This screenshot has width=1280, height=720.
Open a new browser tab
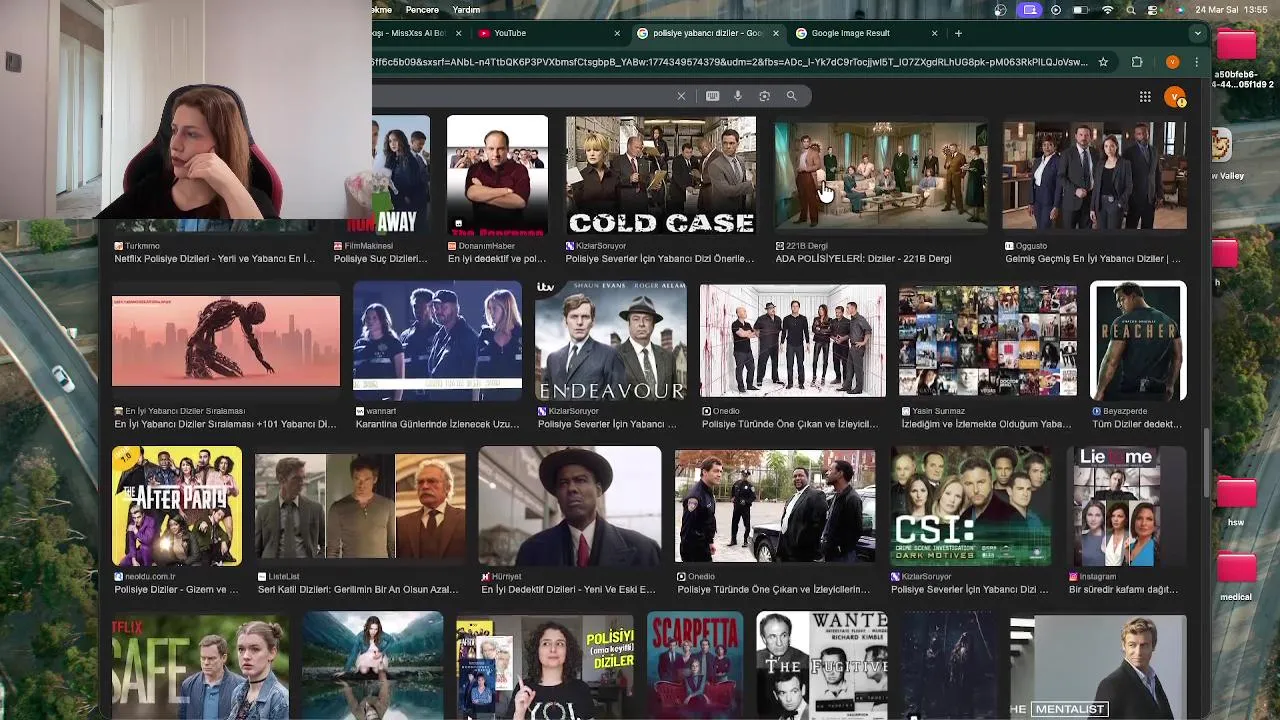[958, 33]
